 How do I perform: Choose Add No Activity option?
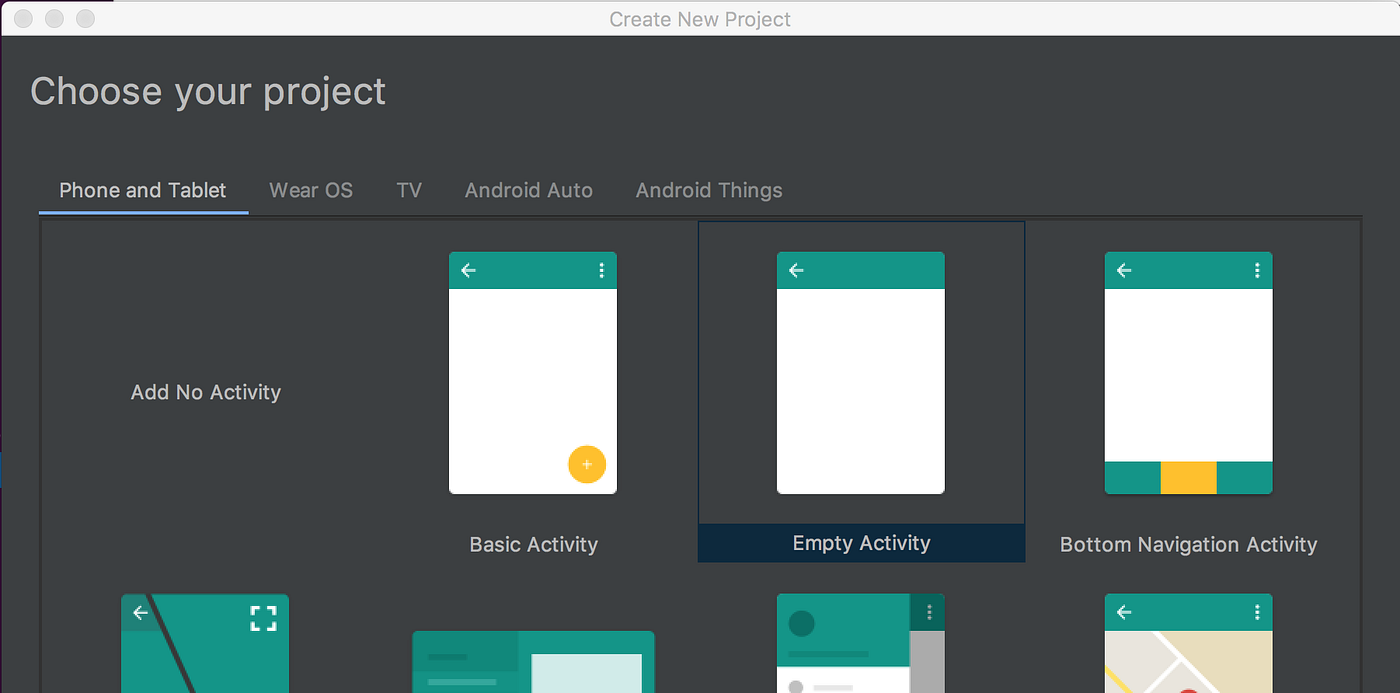coord(206,392)
